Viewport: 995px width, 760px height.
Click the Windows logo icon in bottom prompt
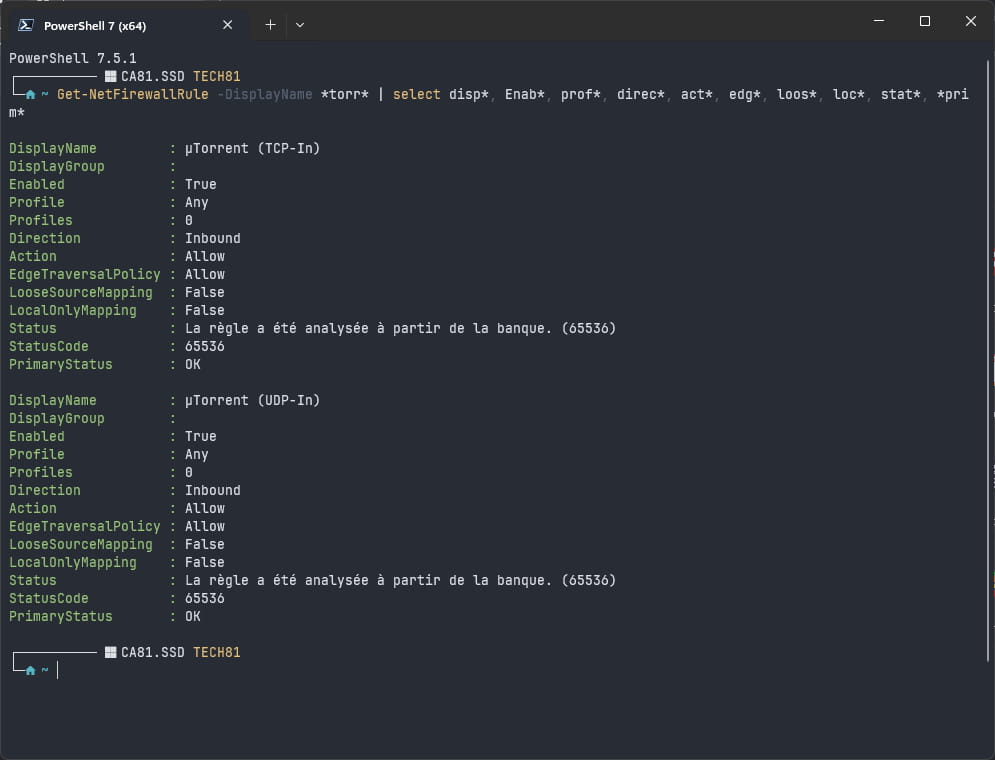coord(110,652)
